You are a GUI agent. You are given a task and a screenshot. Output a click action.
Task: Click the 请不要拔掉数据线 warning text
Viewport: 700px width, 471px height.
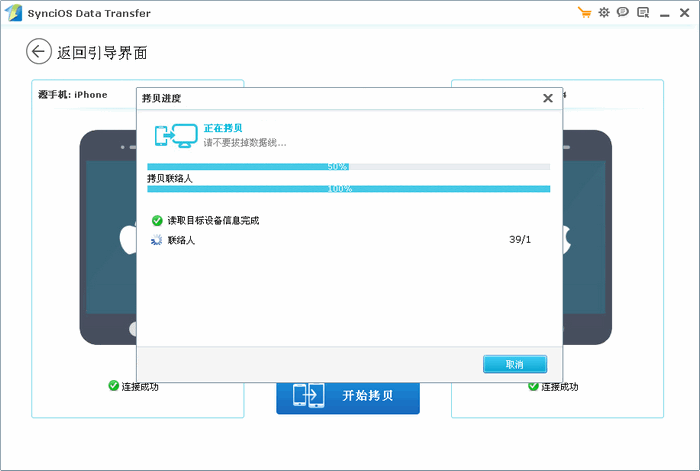245,143
